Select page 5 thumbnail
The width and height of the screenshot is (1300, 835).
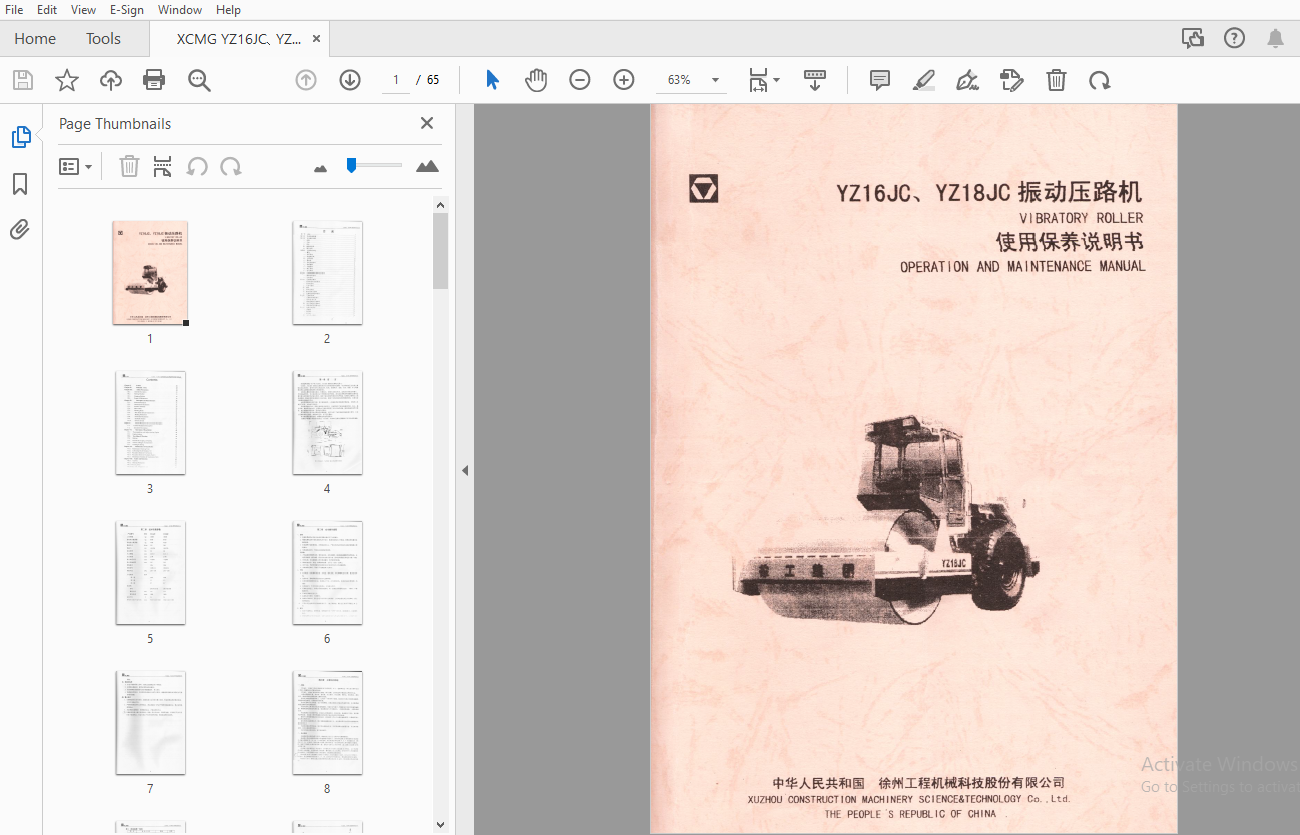pyautogui.click(x=150, y=573)
